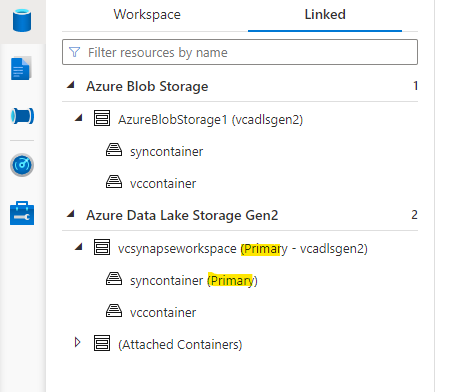Collapse the Azure Data Lake Storage Gen2 section
The height and width of the screenshot is (392, 453).
pyautogui.click(x=71, y=214)
